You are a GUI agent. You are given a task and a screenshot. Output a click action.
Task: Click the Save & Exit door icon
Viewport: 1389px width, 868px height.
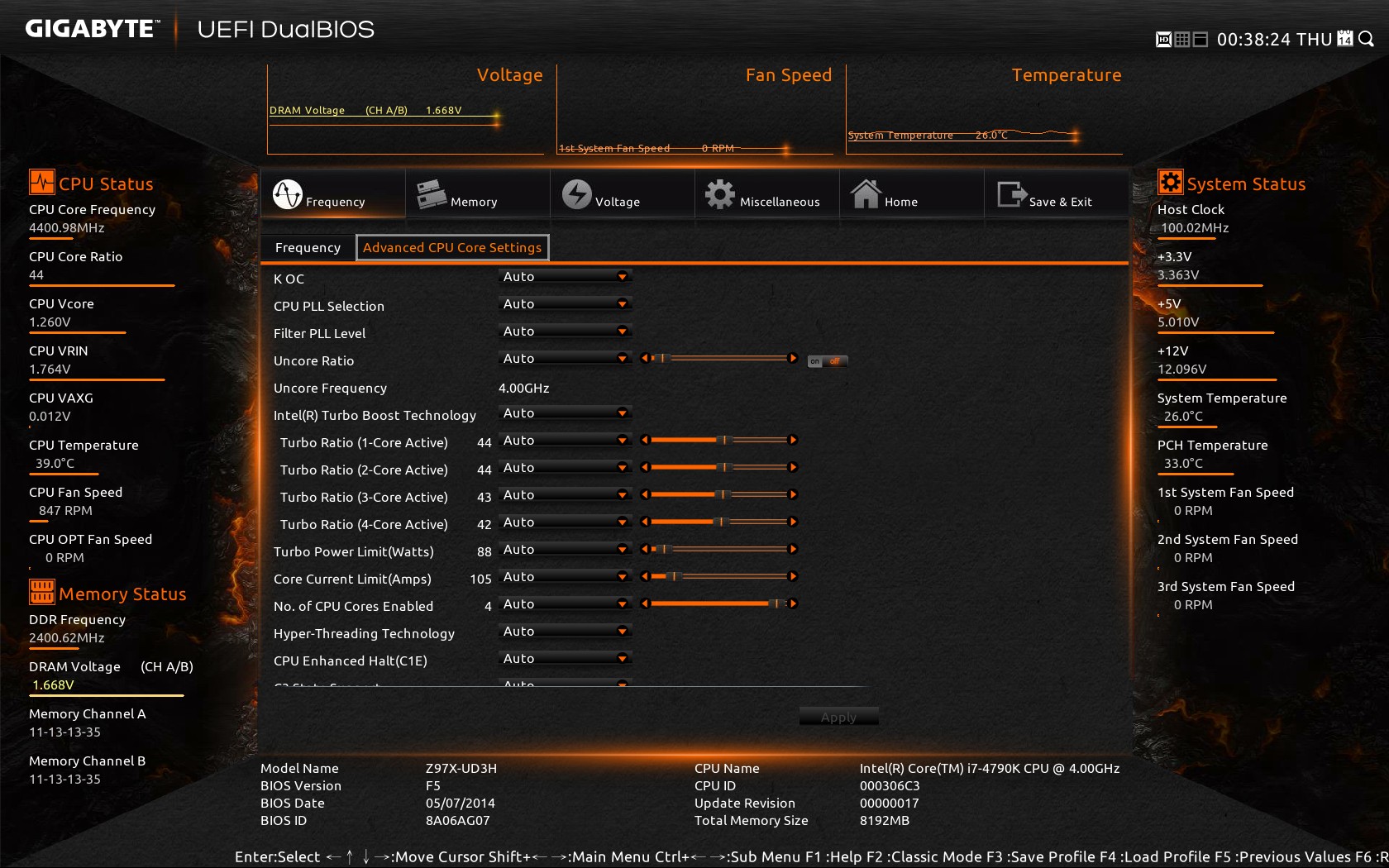(x=1012, y=194)
